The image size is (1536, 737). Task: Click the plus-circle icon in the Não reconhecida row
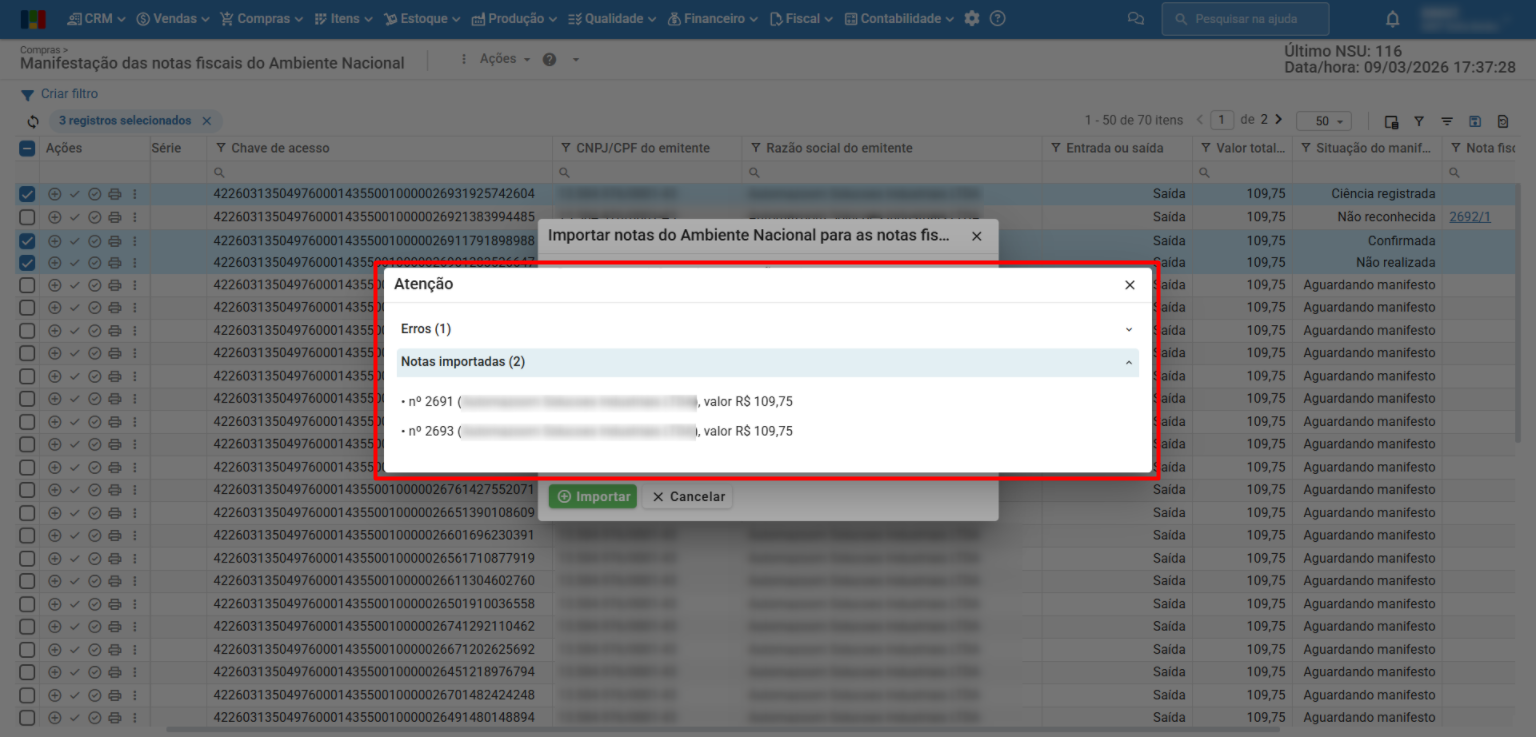[54, 217]
